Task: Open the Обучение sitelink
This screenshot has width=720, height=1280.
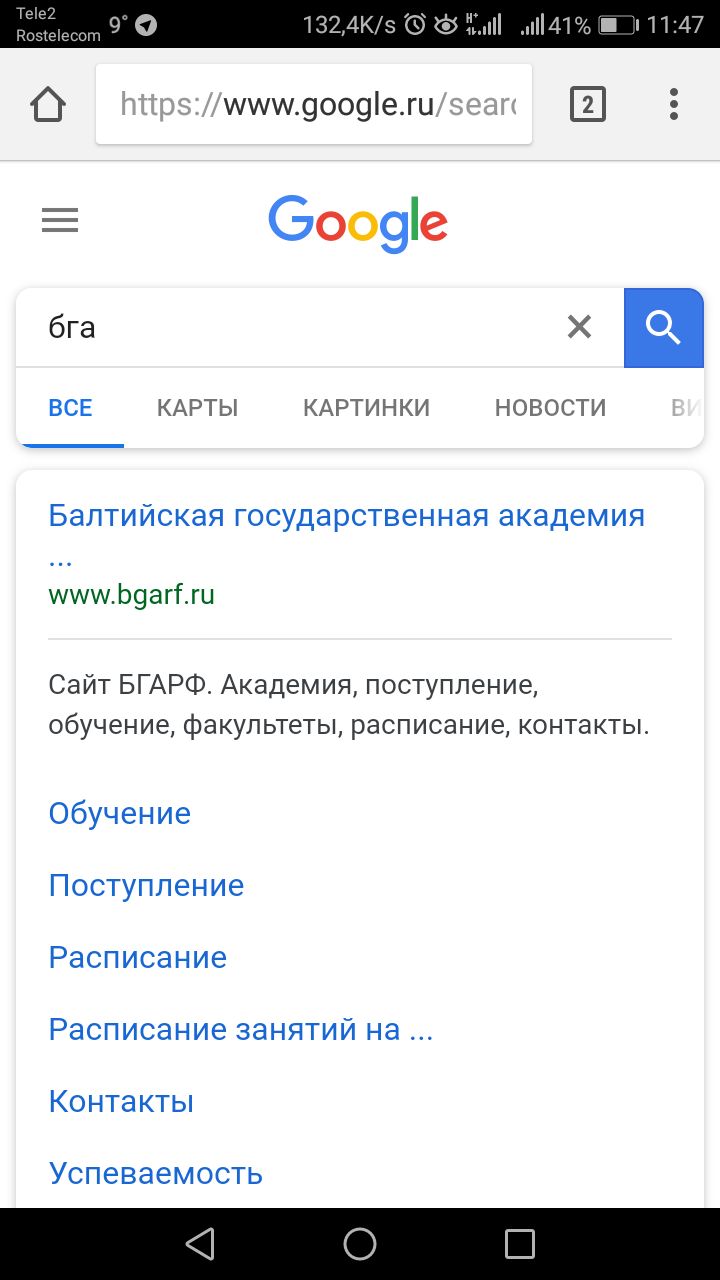Action: pyautogui.click(x=120, y=813)
